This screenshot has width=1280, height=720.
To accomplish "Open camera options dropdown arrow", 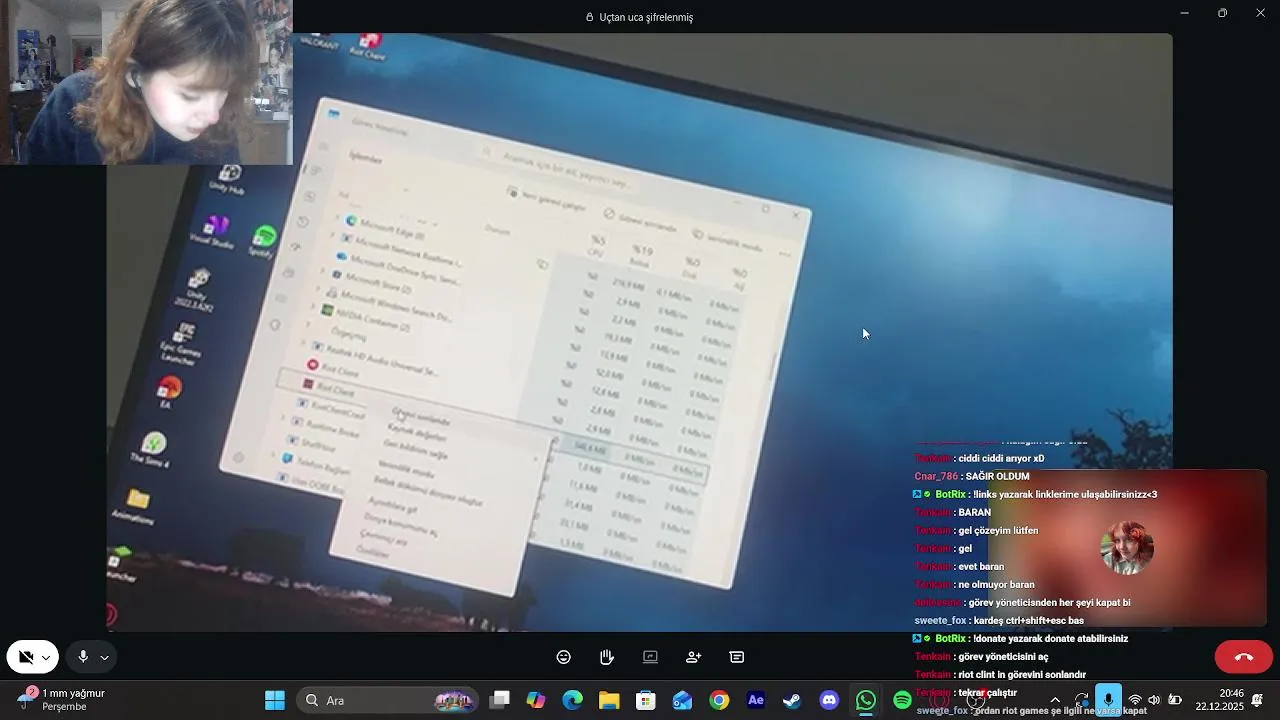I will [46, 658].
